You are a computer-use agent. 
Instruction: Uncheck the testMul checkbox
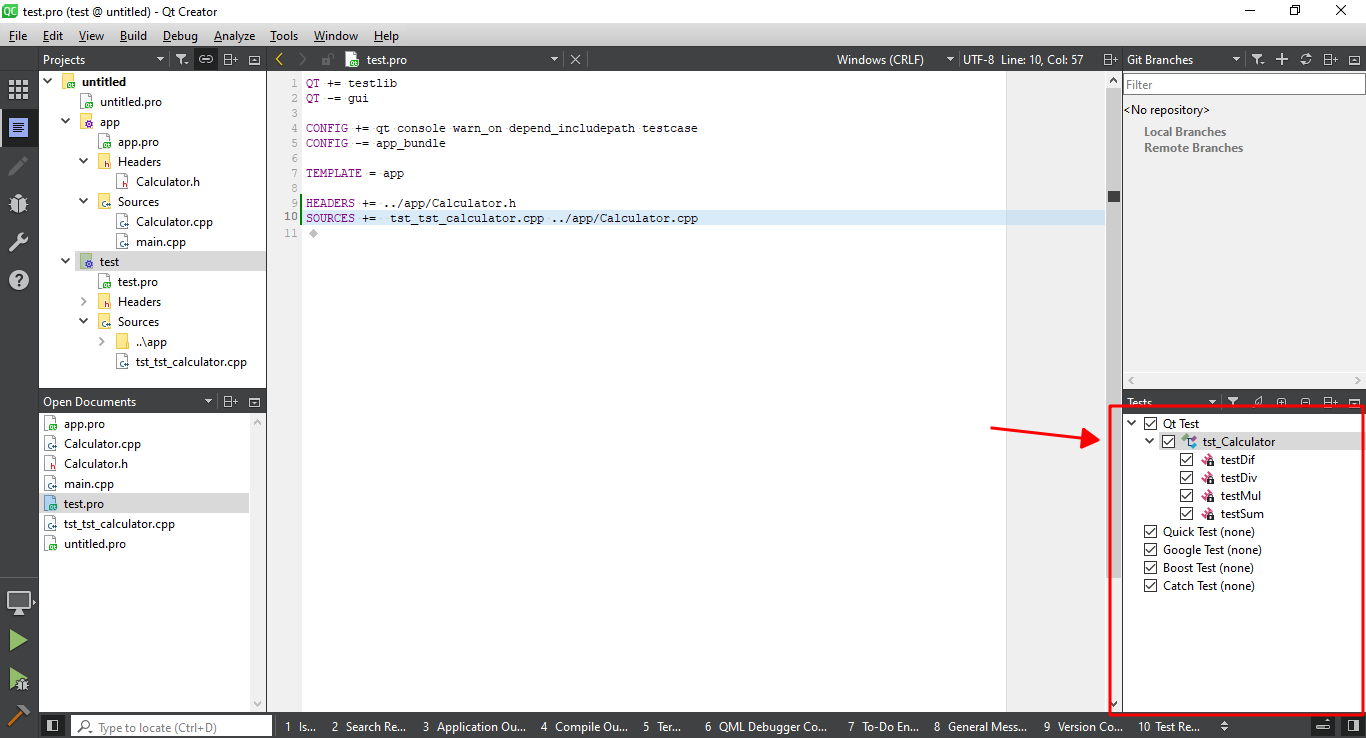[x=1186, y=496]
